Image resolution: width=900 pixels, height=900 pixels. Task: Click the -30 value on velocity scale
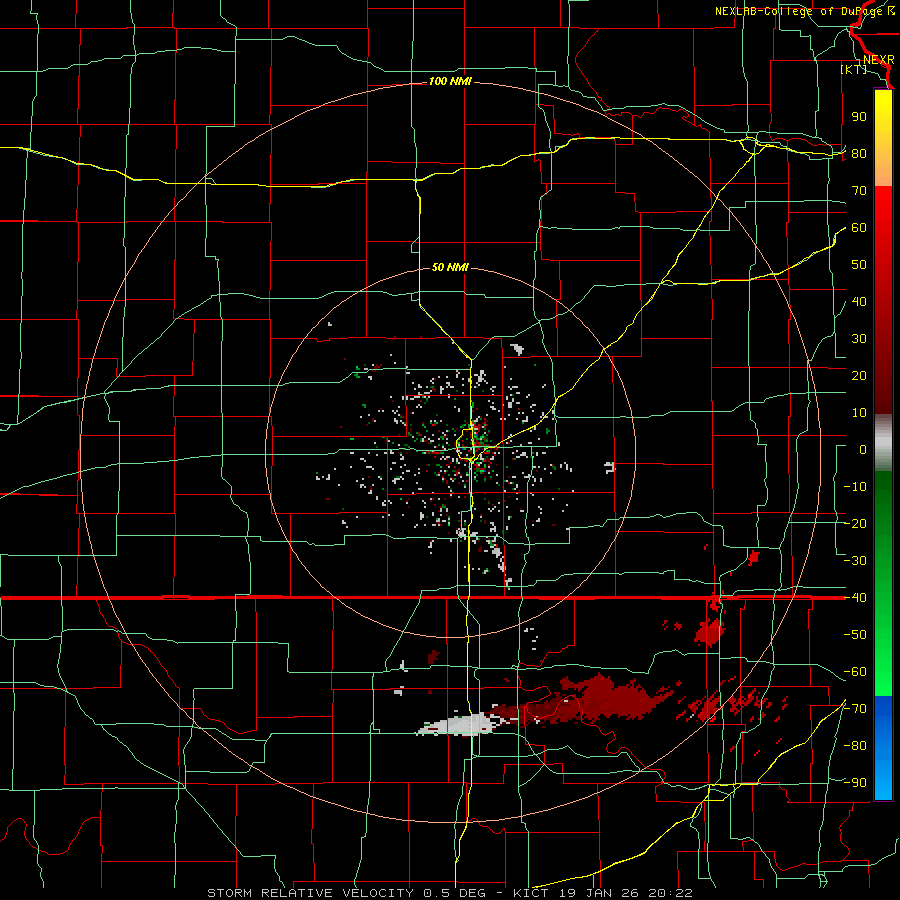click(x=855, y=561)
